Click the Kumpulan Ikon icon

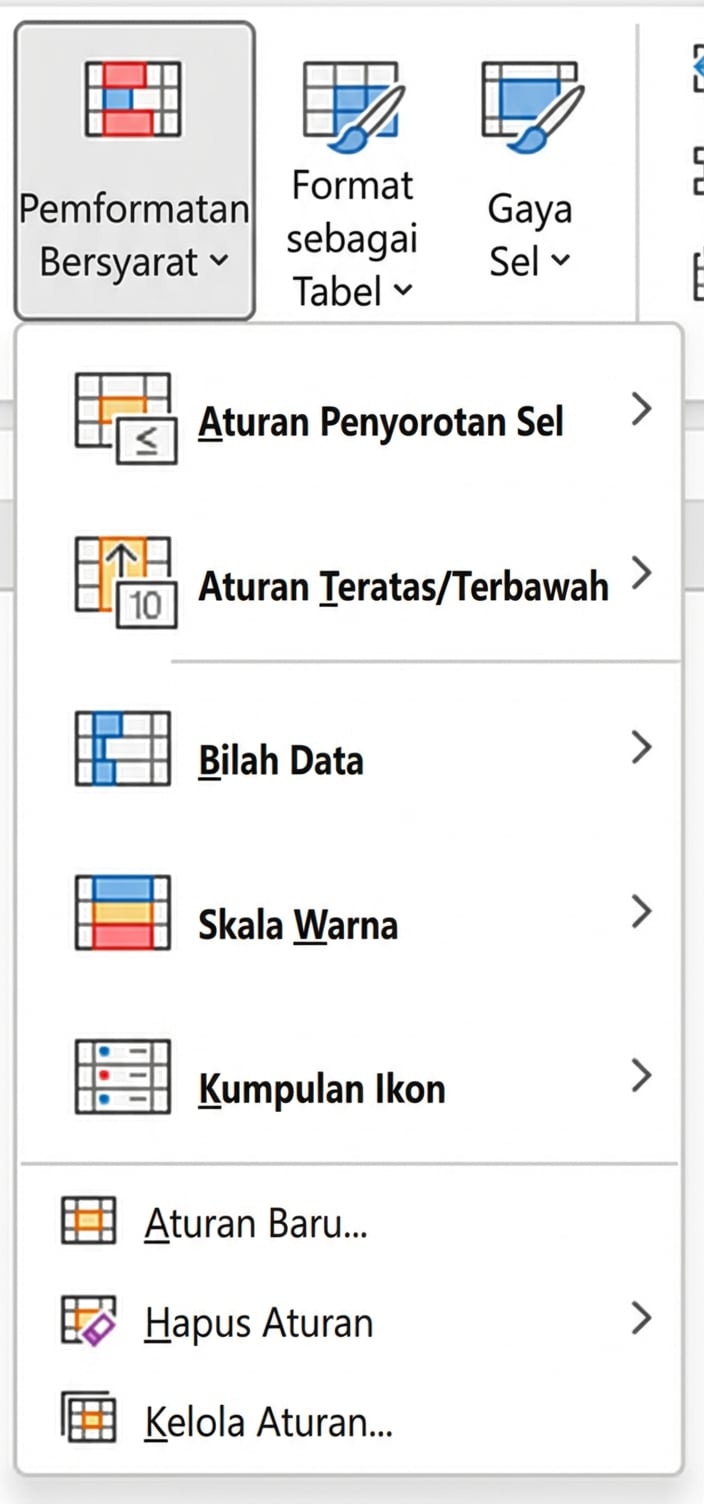point(122,1077)
